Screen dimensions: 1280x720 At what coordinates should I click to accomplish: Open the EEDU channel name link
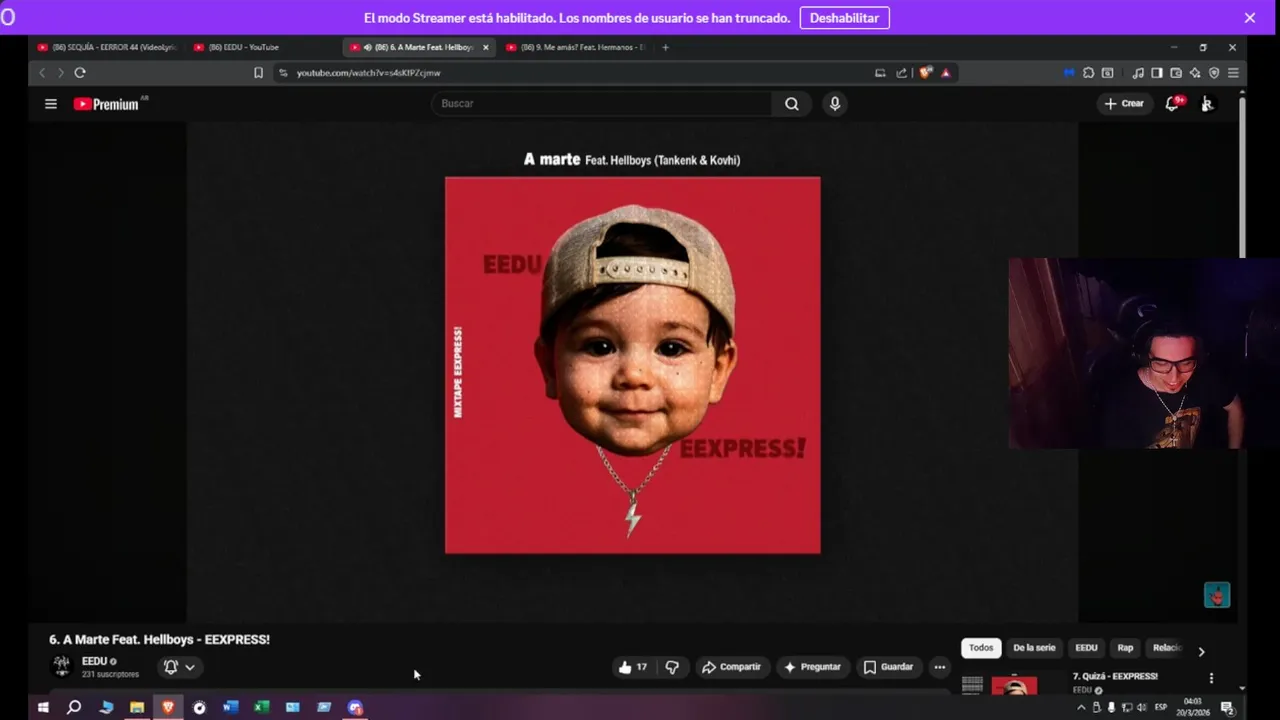(x=94, y=661)
